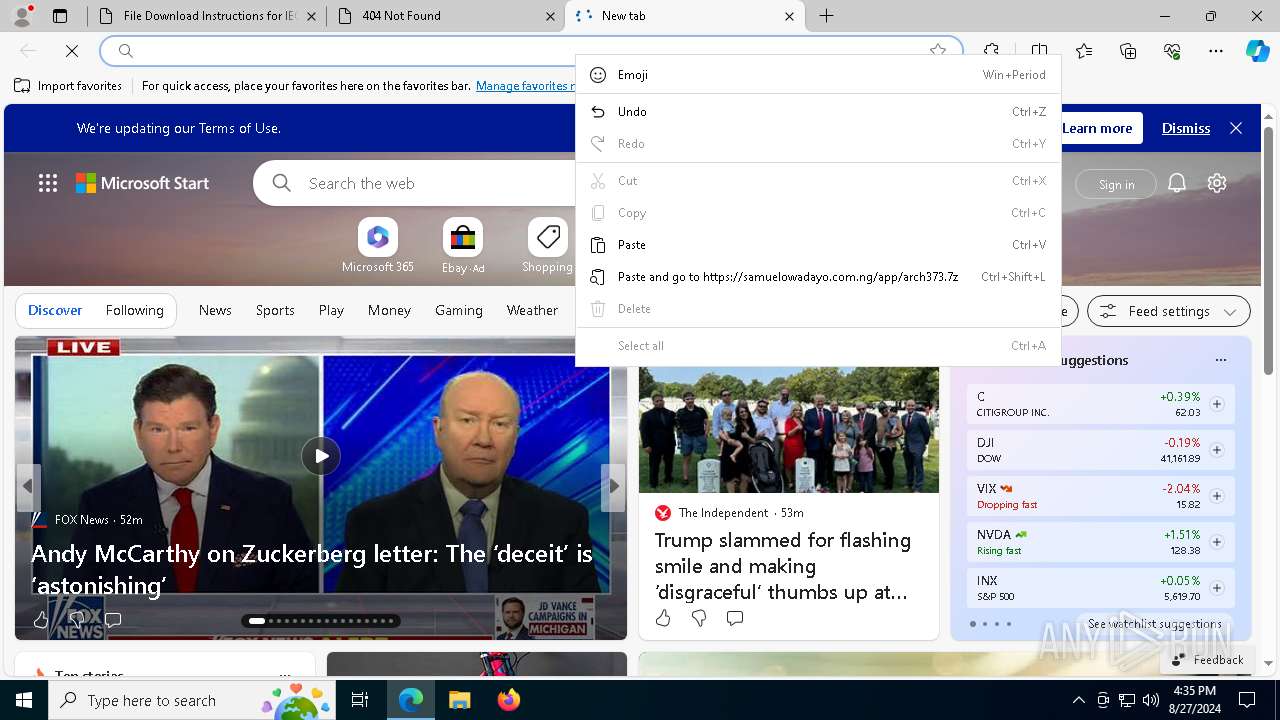Open the Microsoft 365 shortcut
The image size is (1280, 720).
tap(377, 245)
